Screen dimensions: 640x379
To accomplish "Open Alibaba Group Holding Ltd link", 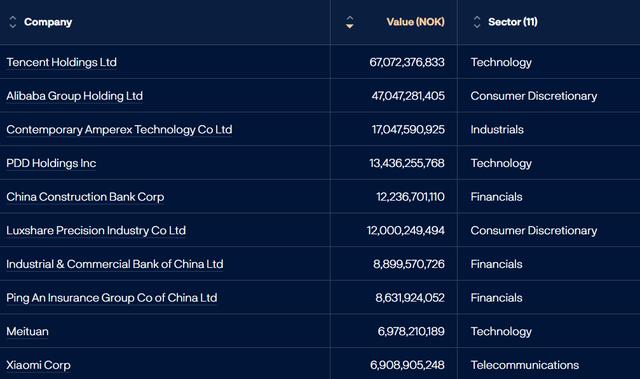I will [x=74, y=96].
